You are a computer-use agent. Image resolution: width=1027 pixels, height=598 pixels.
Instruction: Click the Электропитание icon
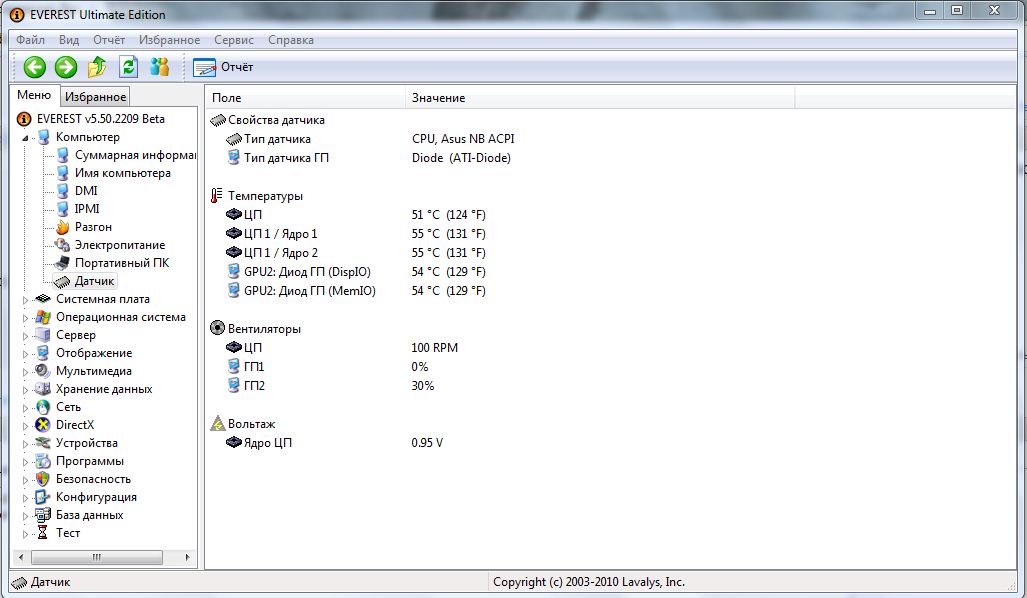tap(62, 245)
